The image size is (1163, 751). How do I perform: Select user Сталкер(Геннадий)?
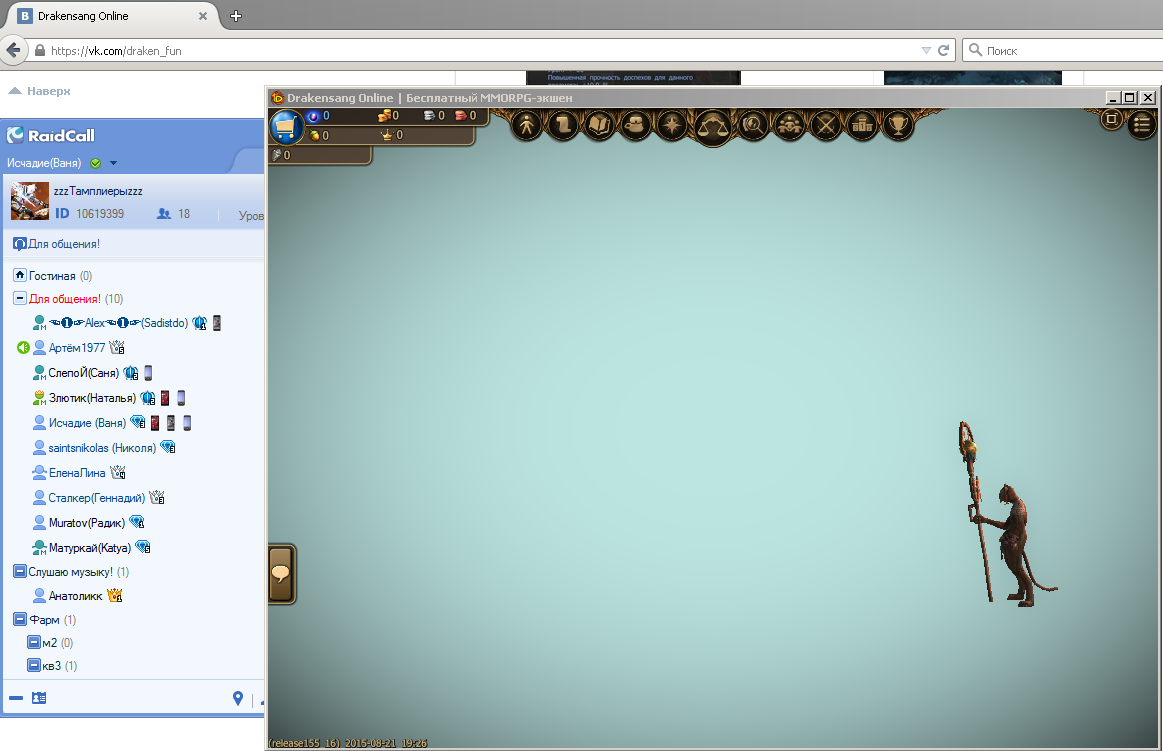click(96, 497)
